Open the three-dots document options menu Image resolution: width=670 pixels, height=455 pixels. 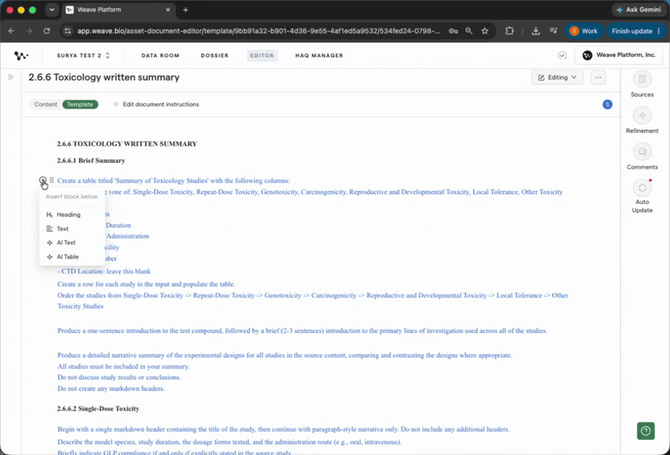click(x=598, y=78)
